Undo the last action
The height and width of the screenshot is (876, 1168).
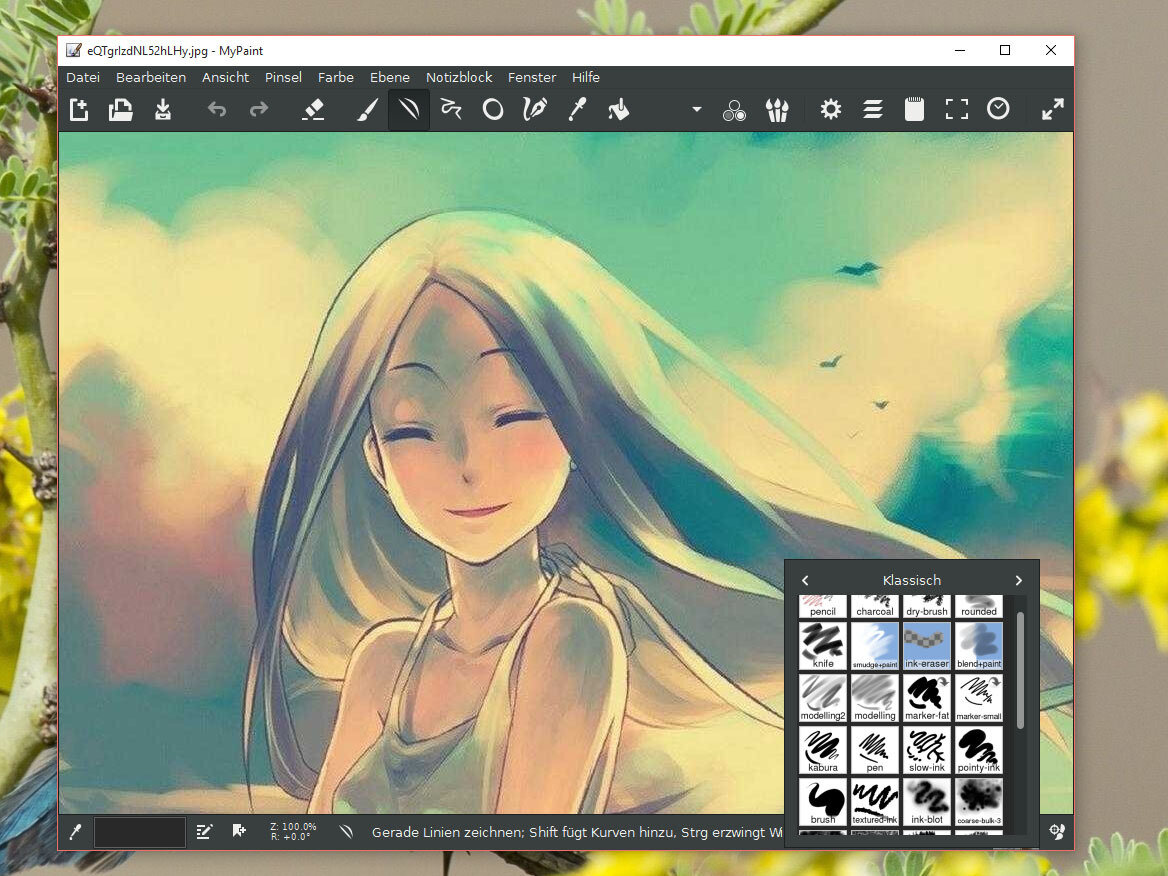[x=217, y=110]
